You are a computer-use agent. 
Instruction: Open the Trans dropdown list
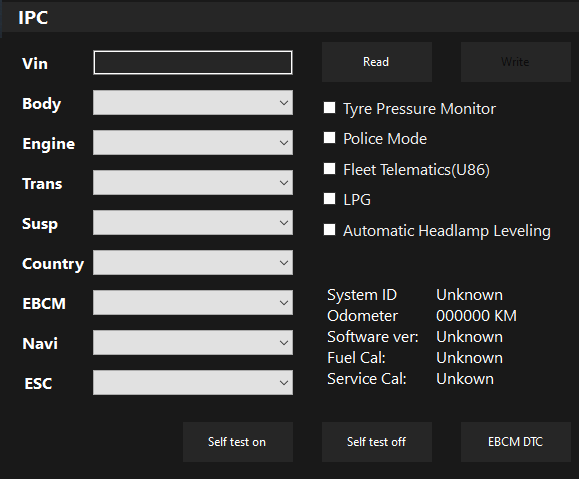(193, 182)
